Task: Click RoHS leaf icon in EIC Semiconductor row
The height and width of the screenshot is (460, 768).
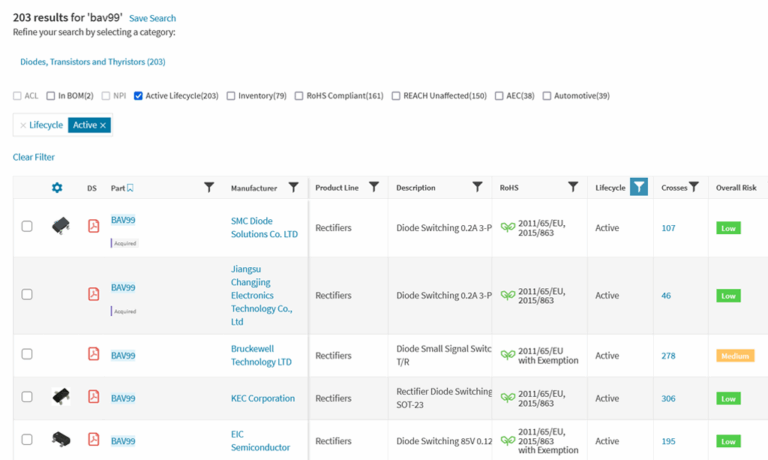Action: [x=508, y=440]
